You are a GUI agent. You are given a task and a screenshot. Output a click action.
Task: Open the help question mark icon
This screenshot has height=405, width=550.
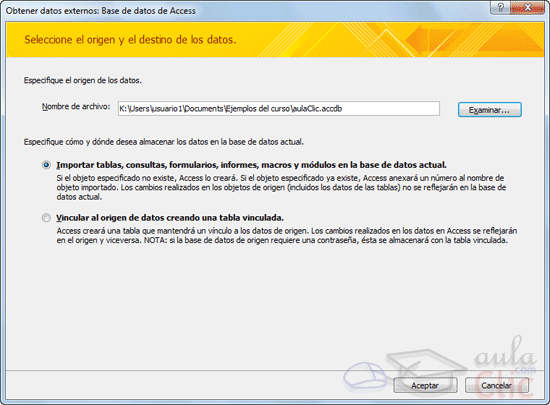pyautogui.click(x=501, y=7)
